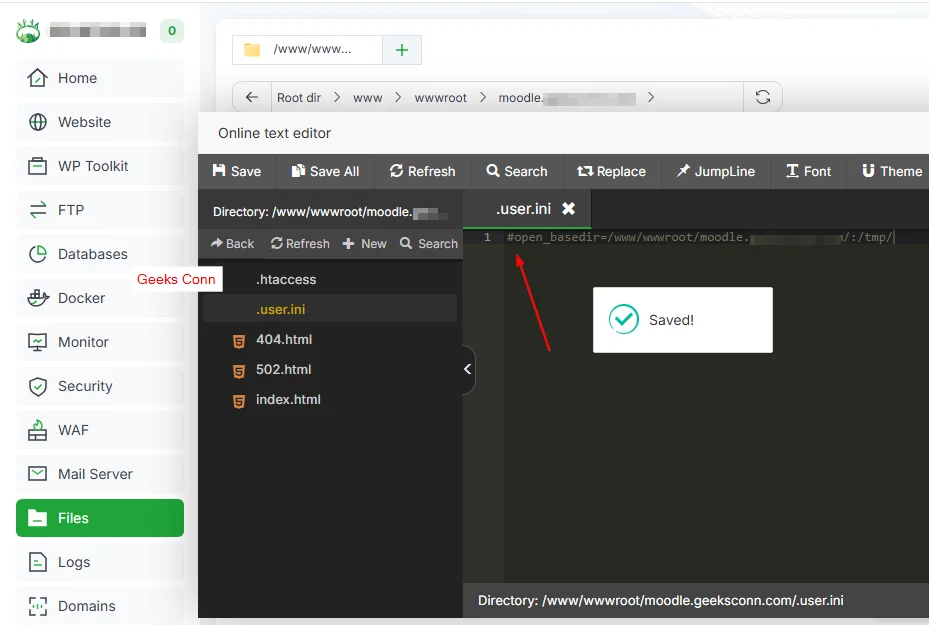
Task: Click the circular refresh icon beside the breadcrumb
Action: pyautogui.click(x=763, y=96)
